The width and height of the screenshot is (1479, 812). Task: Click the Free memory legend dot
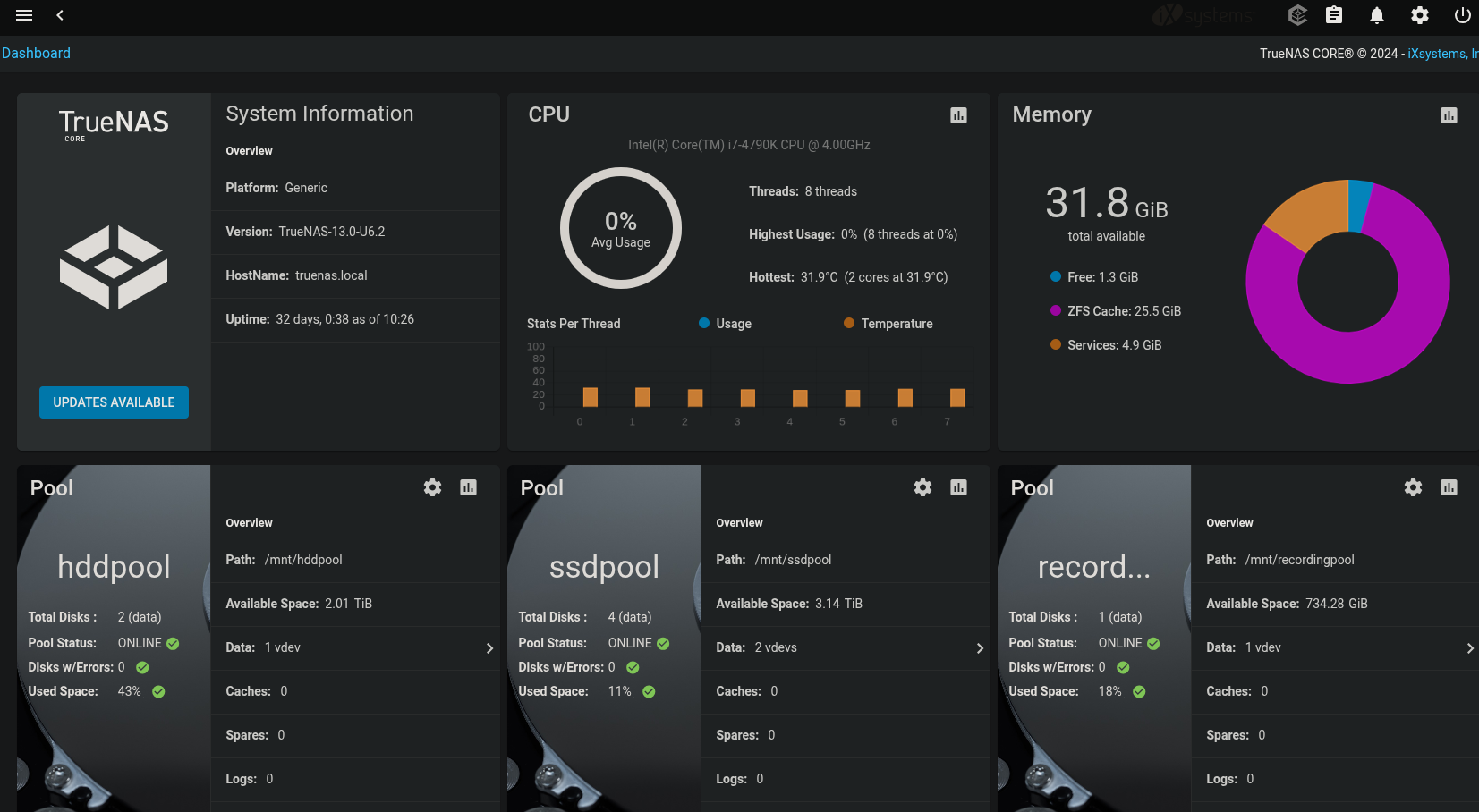pos(1056,277)
